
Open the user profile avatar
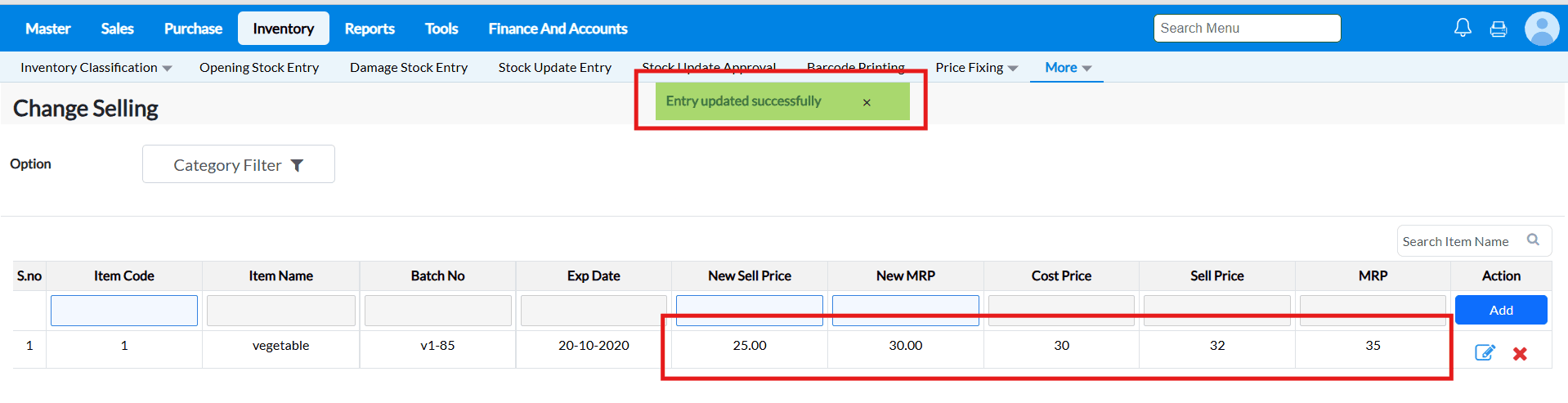[1541, 29]
